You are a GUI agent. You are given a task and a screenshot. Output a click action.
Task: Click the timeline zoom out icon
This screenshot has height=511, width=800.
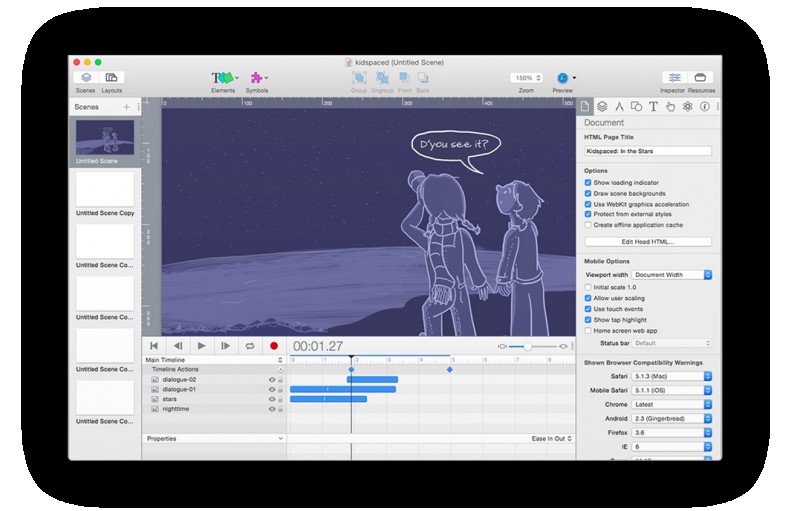(503, 347)
